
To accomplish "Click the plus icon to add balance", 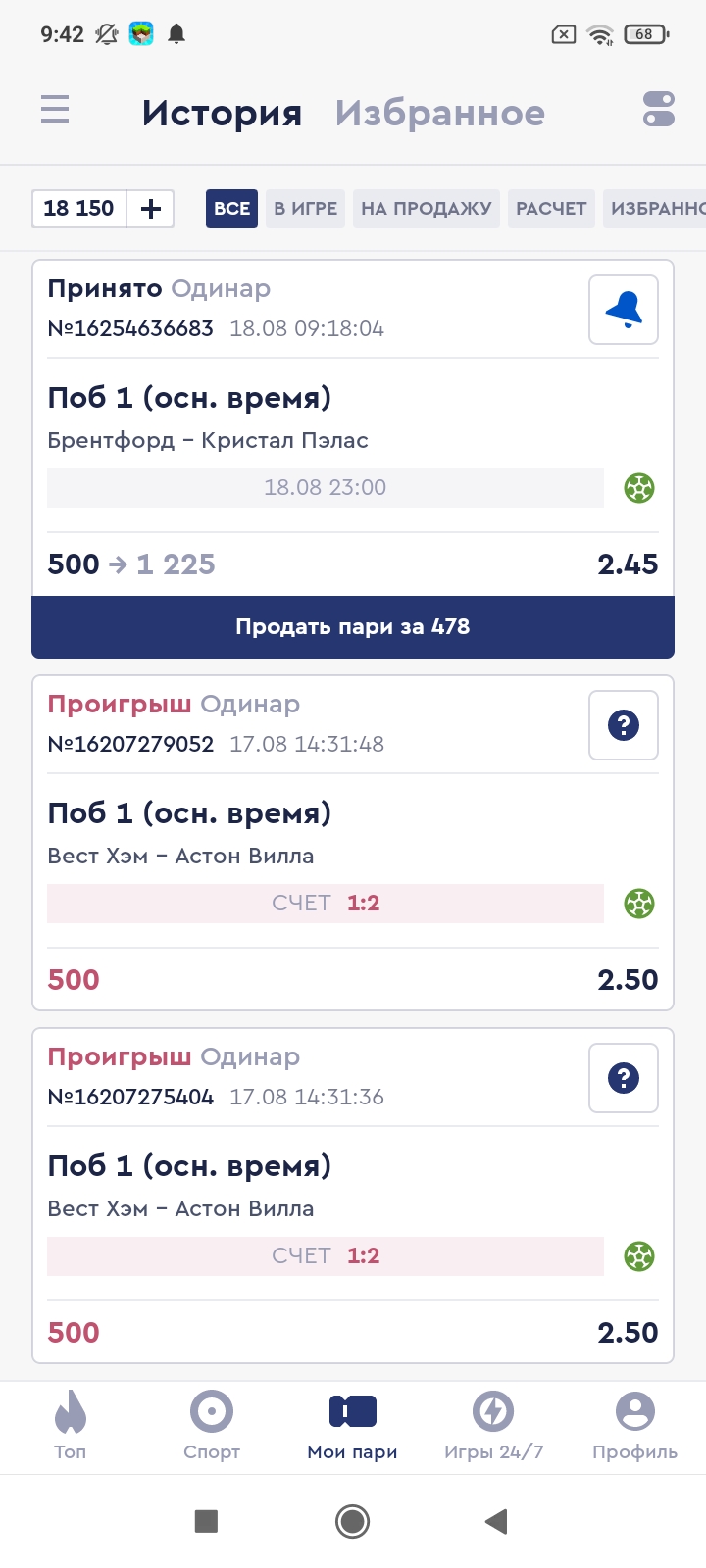I will click(151, 209).
